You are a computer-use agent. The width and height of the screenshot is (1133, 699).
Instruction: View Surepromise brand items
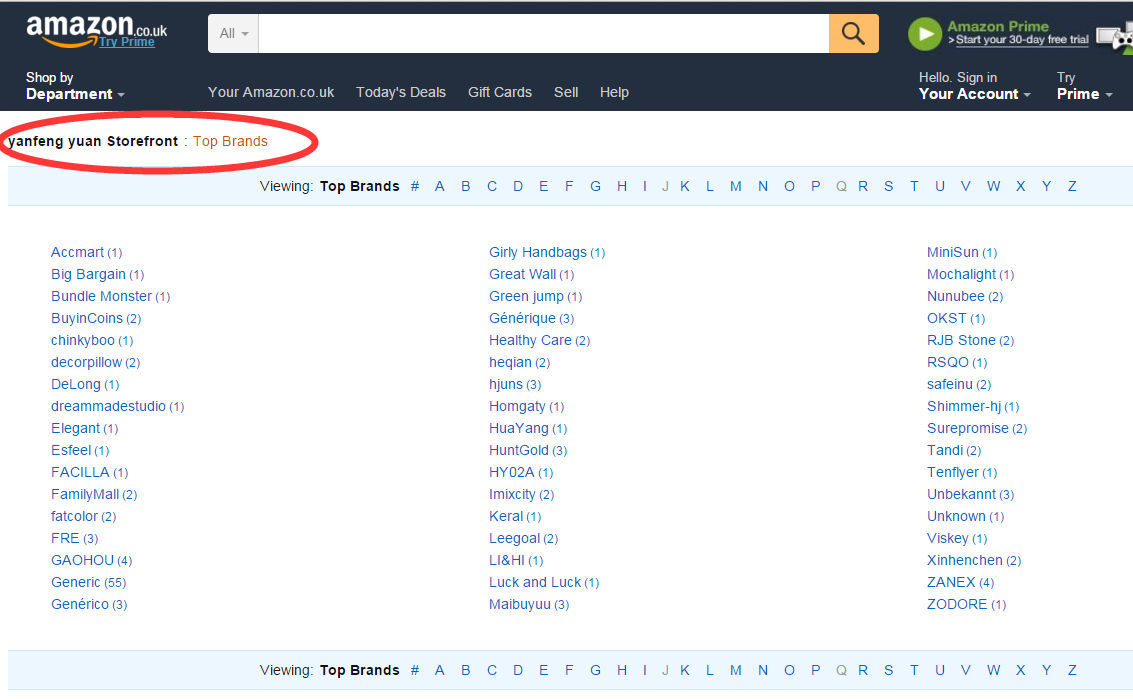click(x=968, y=429)
